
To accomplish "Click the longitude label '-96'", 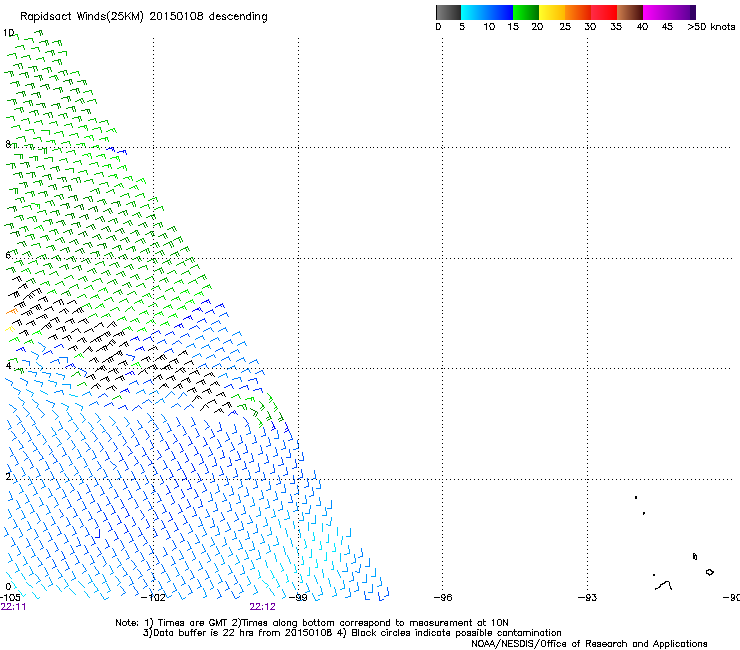I will pos(443,598).
